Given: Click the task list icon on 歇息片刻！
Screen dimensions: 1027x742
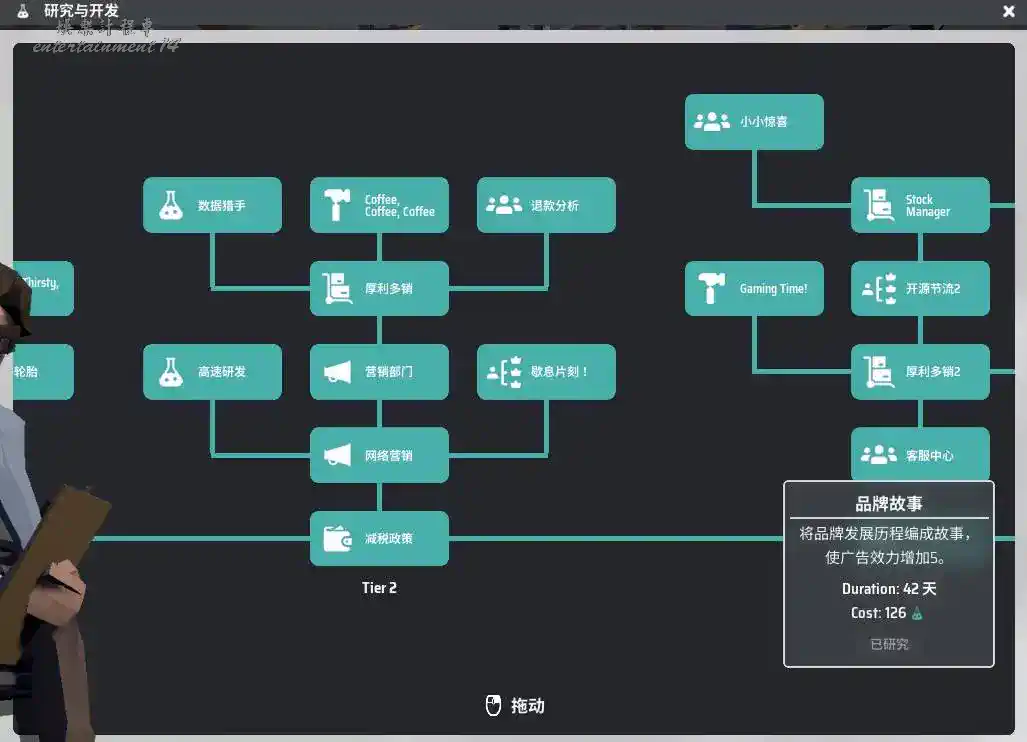Looking at the screenshot, I should [x=504, y=372].
